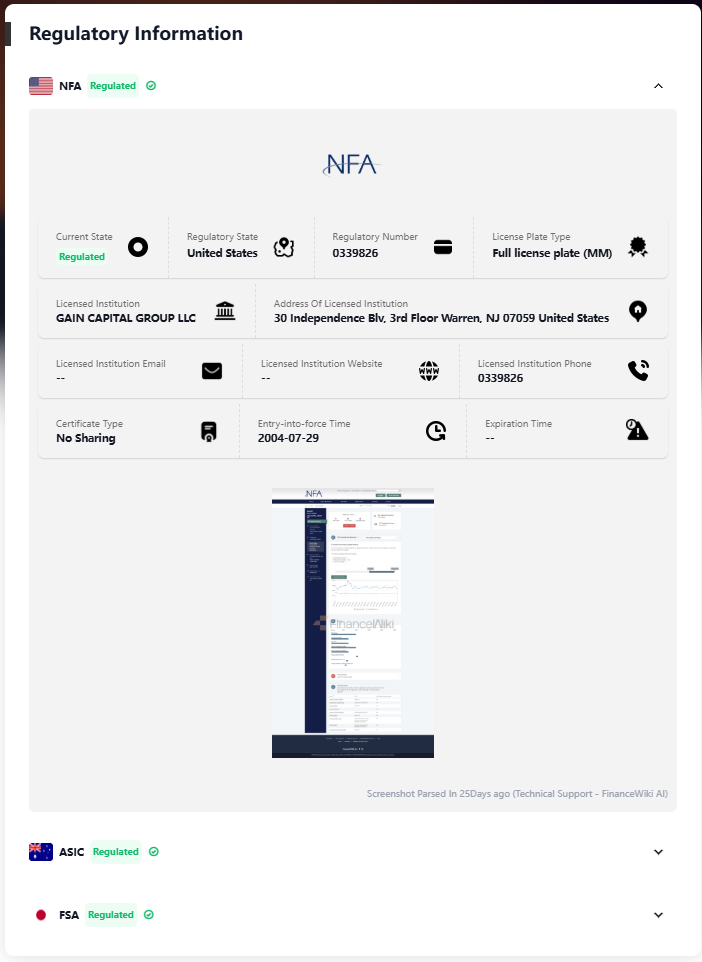Expand the FSA regulatory section chevron
Viewport: 702px width, 962px height.
658,915
